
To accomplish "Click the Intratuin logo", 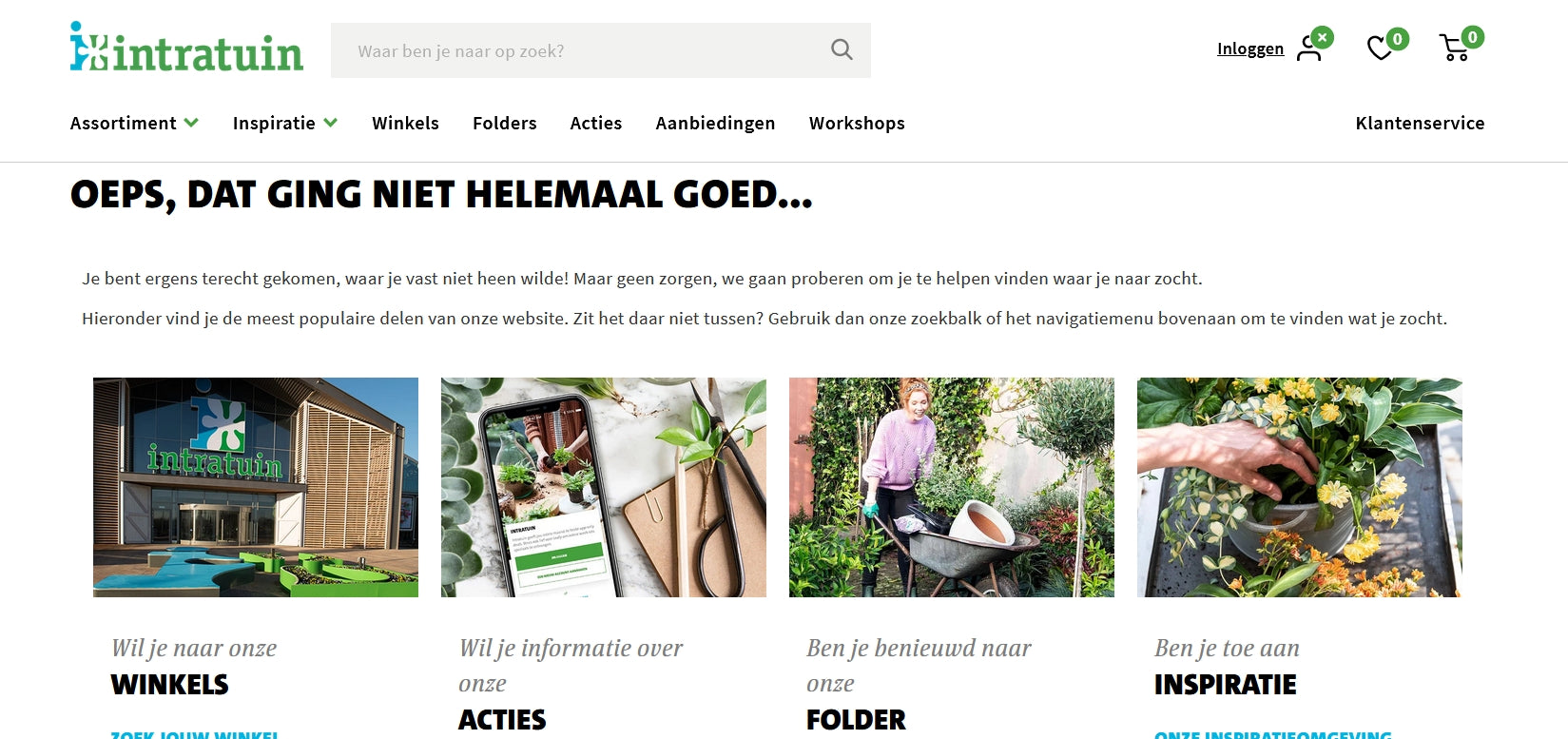I will pos(186,48).
